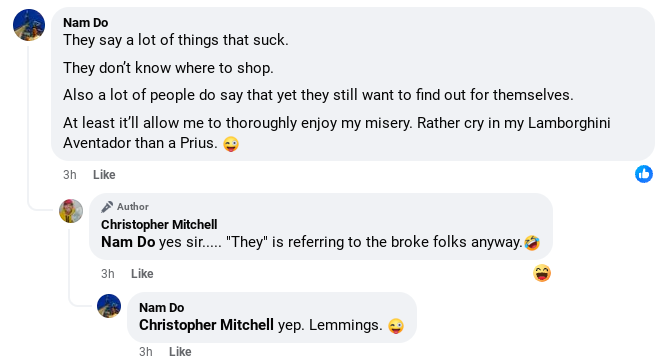
Task: View the laughing reaction on Christopher's reply
Action: 542,273
